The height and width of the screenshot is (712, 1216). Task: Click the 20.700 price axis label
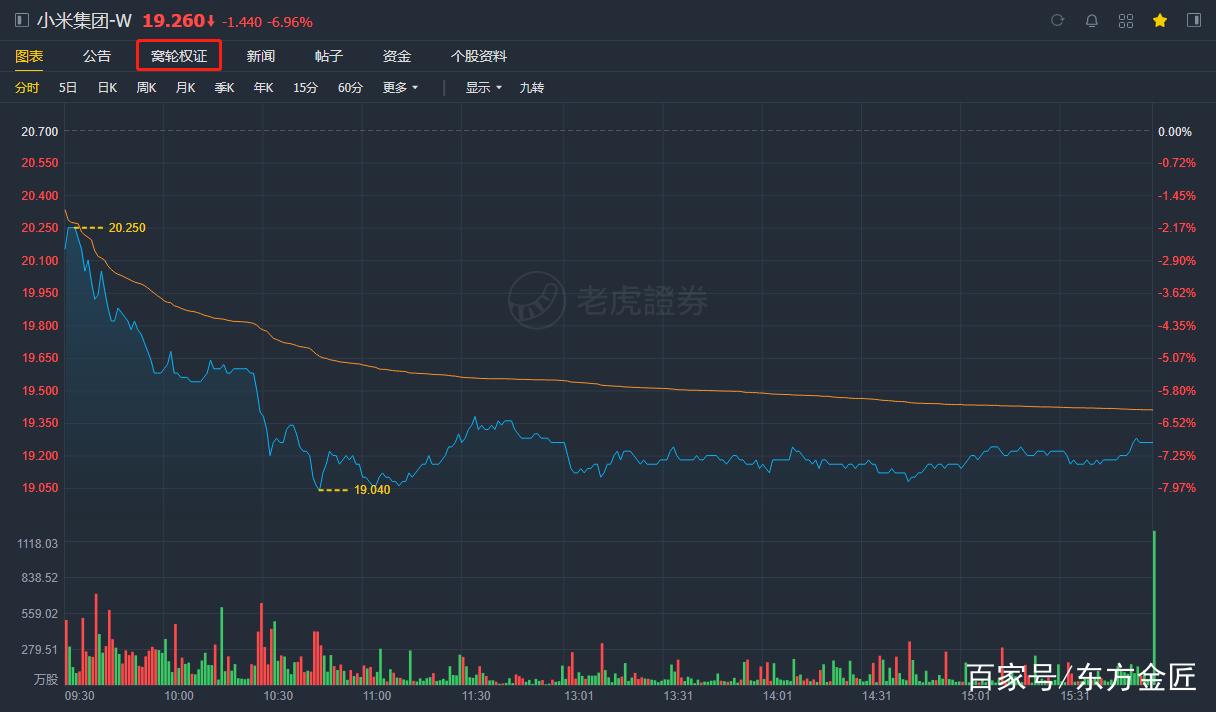(x=40, y=132)
